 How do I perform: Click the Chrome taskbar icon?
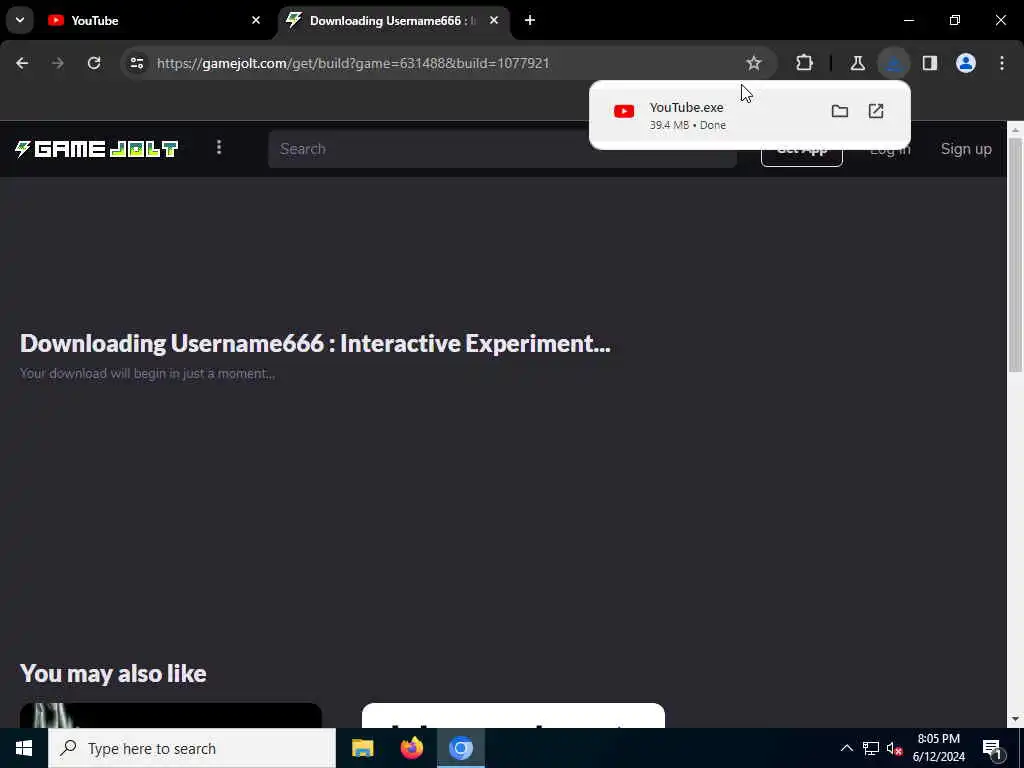click(461, 748)
